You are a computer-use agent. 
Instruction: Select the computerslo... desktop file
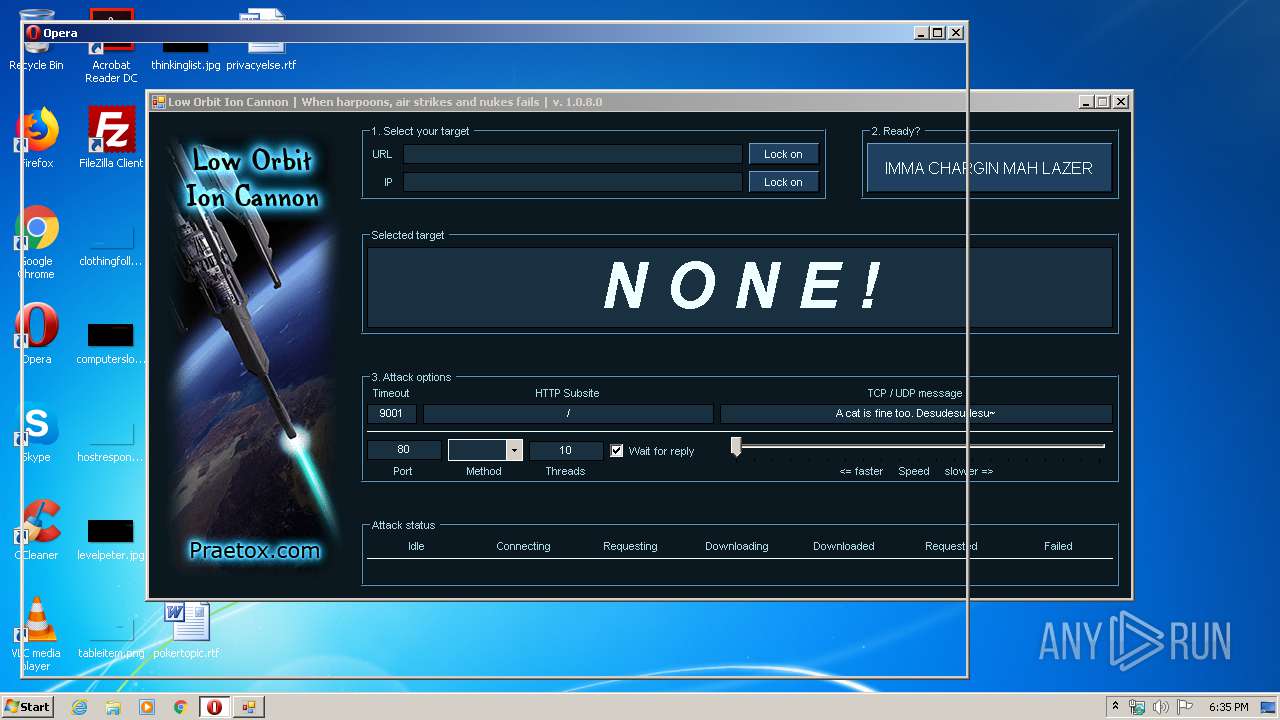111,344
